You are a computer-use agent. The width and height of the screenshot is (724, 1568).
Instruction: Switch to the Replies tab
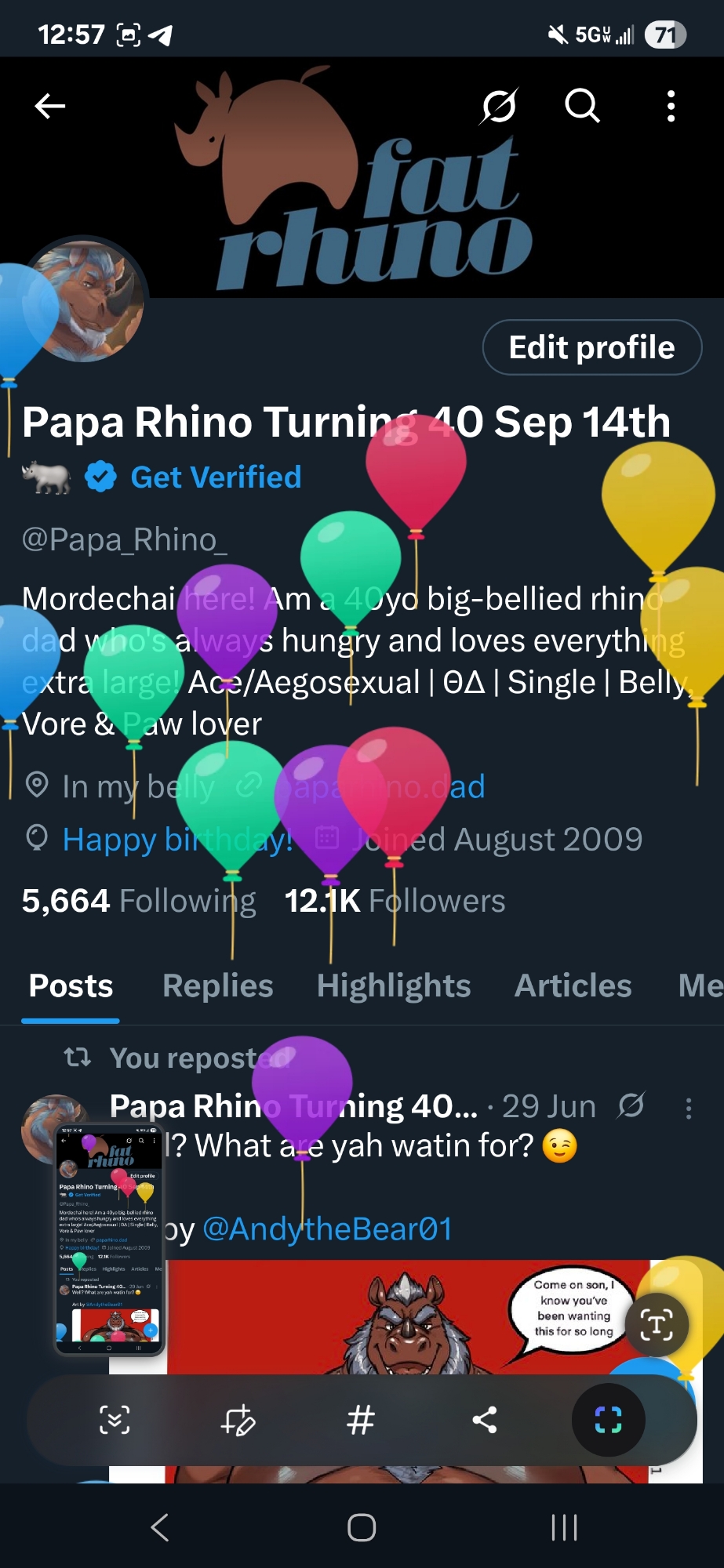217,985
